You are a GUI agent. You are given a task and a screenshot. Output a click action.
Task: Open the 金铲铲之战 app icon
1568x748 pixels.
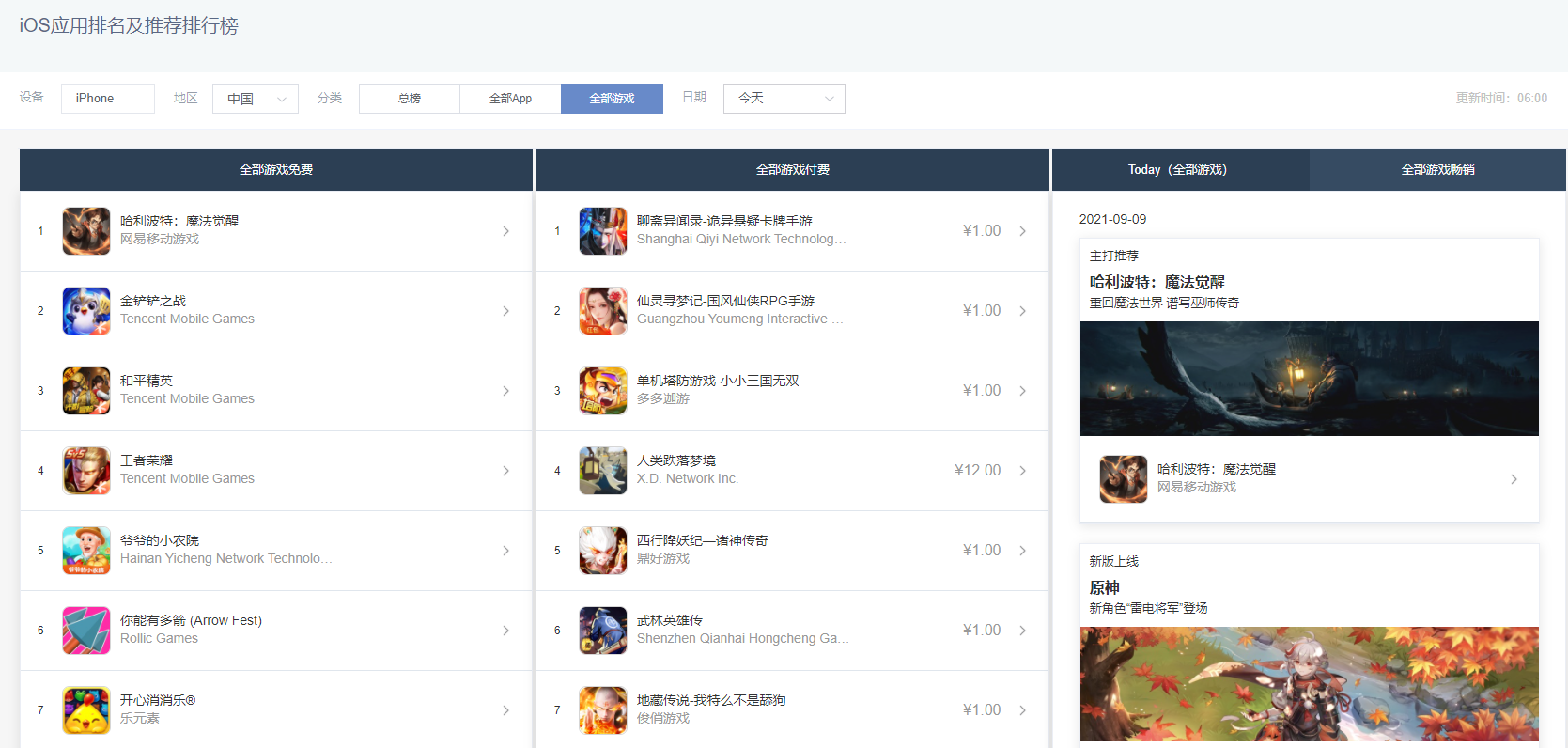(86, 311)
